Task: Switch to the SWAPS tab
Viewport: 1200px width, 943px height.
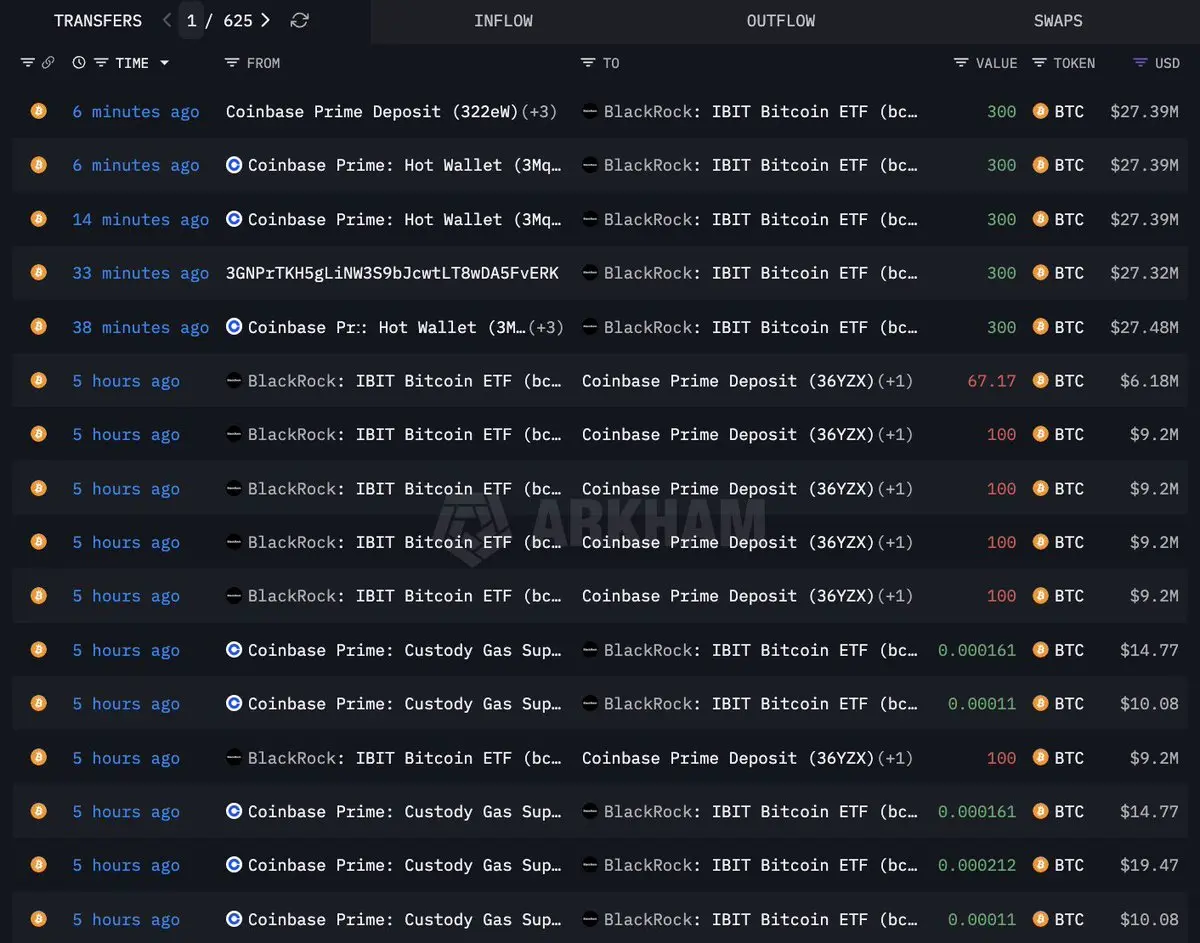Action: tap(1058, 20)
